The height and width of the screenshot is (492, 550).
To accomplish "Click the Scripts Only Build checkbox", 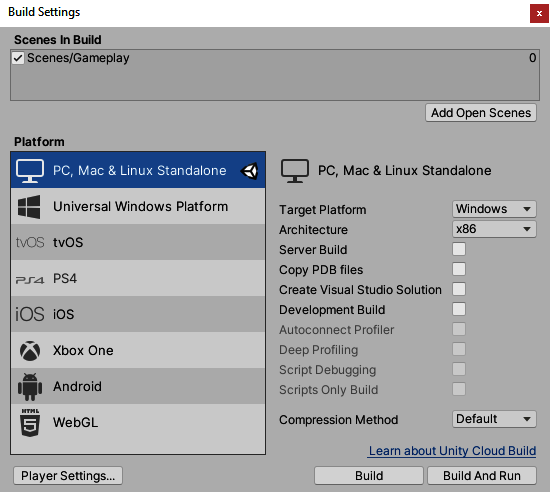I will (459, 389).
